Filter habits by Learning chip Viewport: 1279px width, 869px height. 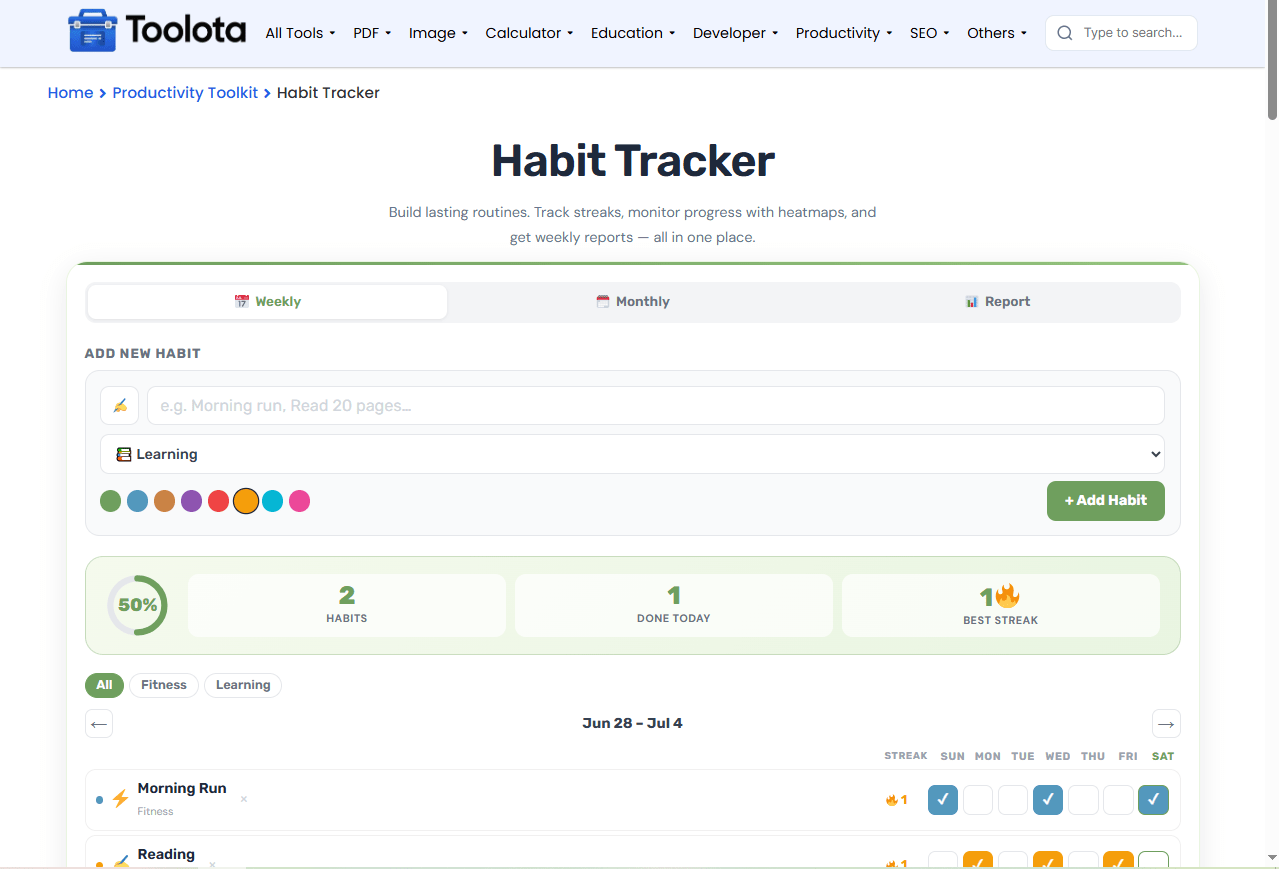coord(243,685)
